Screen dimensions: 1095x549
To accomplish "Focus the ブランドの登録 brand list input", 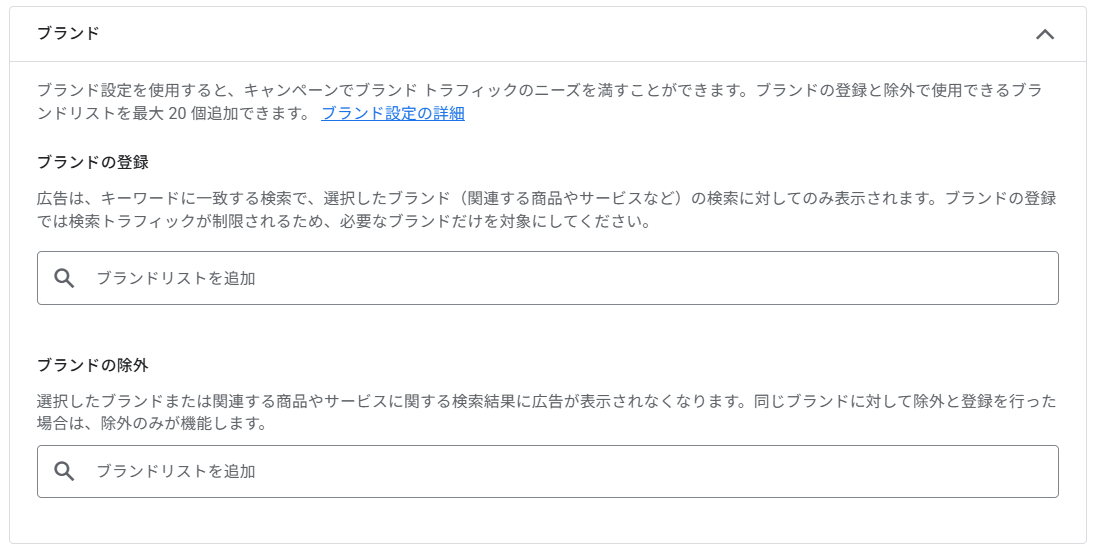I will [x=560, y=278].
